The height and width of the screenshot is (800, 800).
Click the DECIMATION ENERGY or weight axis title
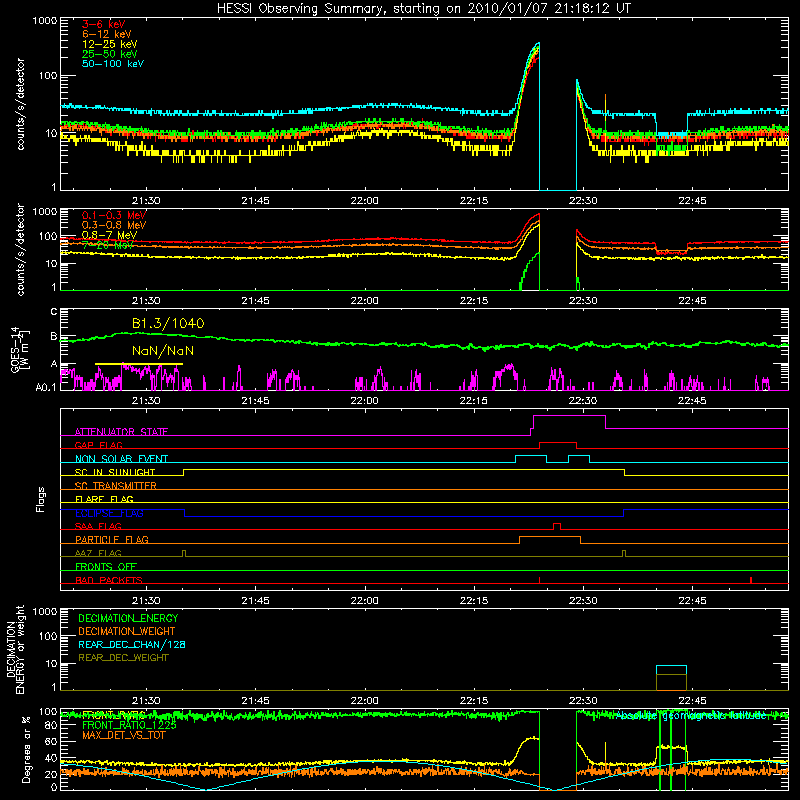click(x=15, y=650)
